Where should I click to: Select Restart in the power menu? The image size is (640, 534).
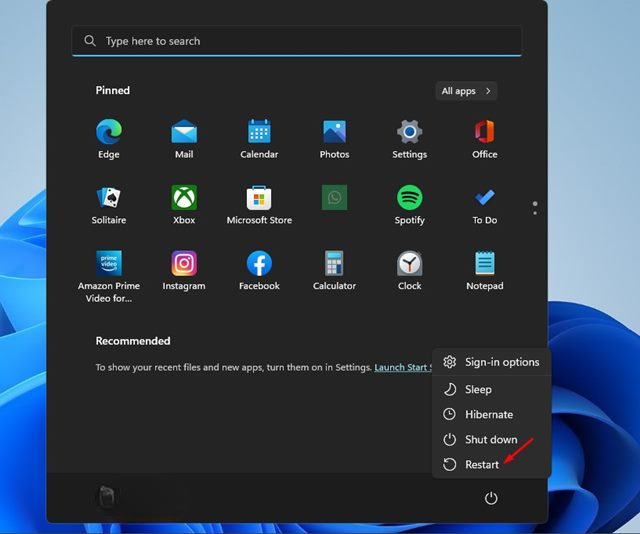[x=491, y=465]
